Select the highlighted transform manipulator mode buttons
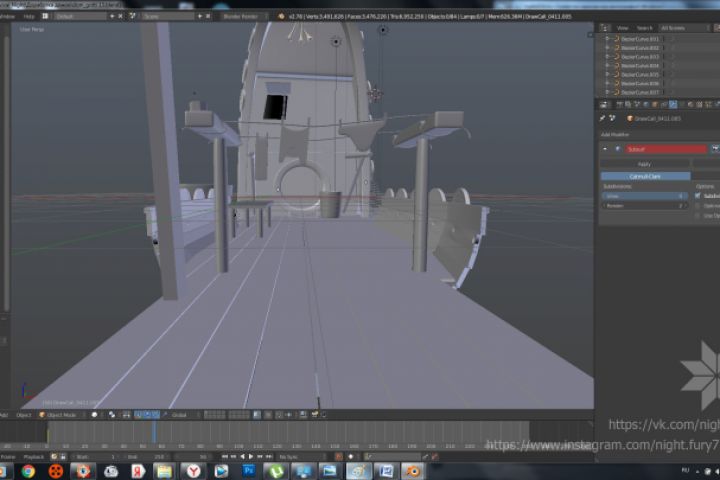720x480 pixels. click(x=147, y=415)
